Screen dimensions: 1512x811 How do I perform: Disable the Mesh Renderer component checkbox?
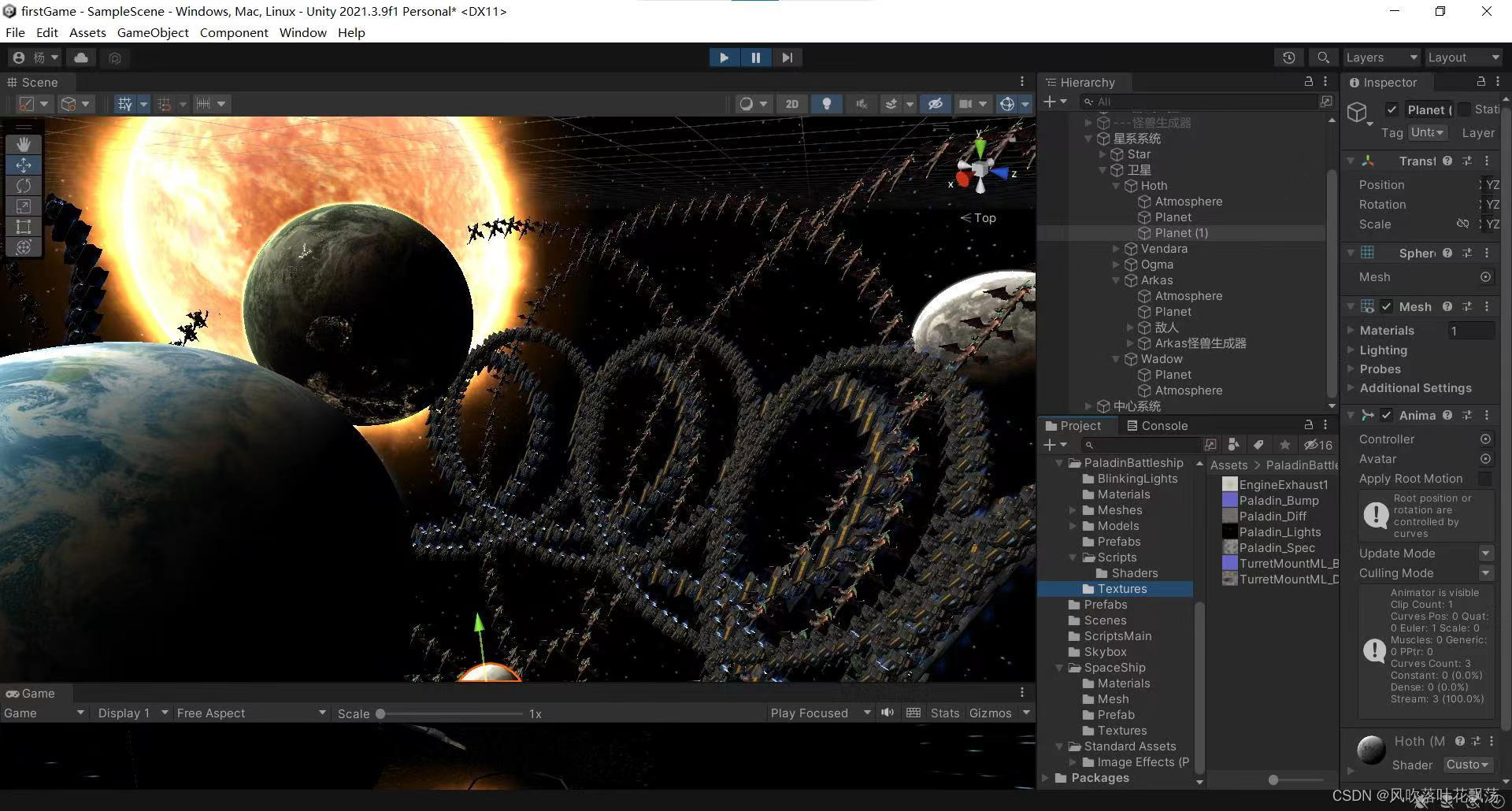point(1387,306)
